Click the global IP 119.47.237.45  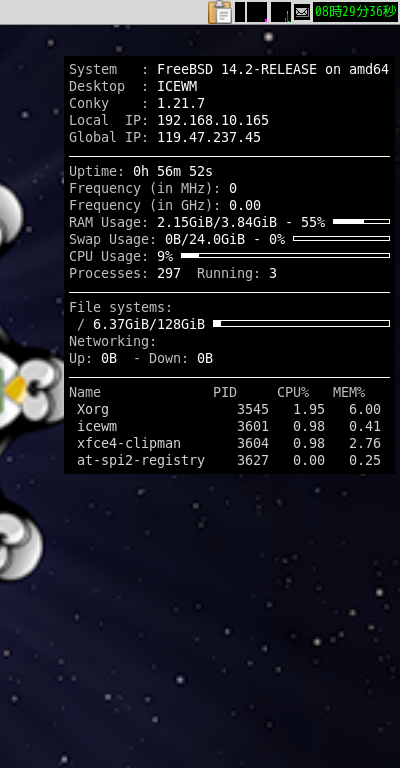[209, 137]
